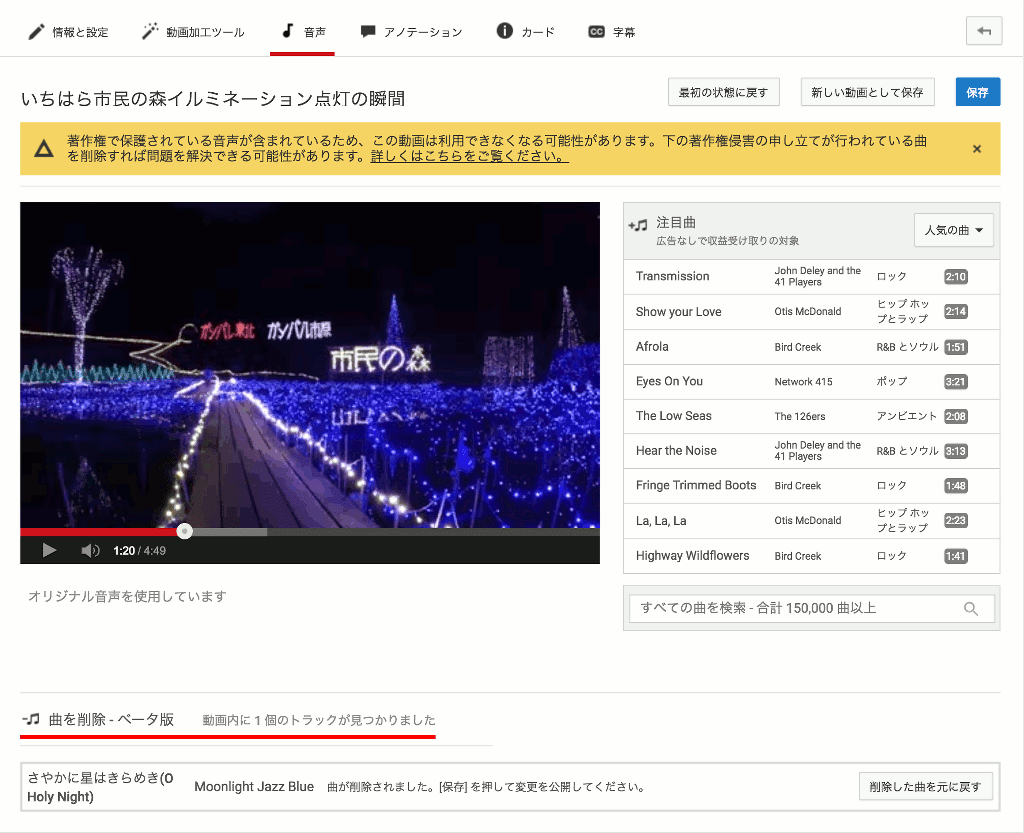1024x833 pixels.
Task: Click the 2:14 badge for Show your Love
Action: (956, 312)
